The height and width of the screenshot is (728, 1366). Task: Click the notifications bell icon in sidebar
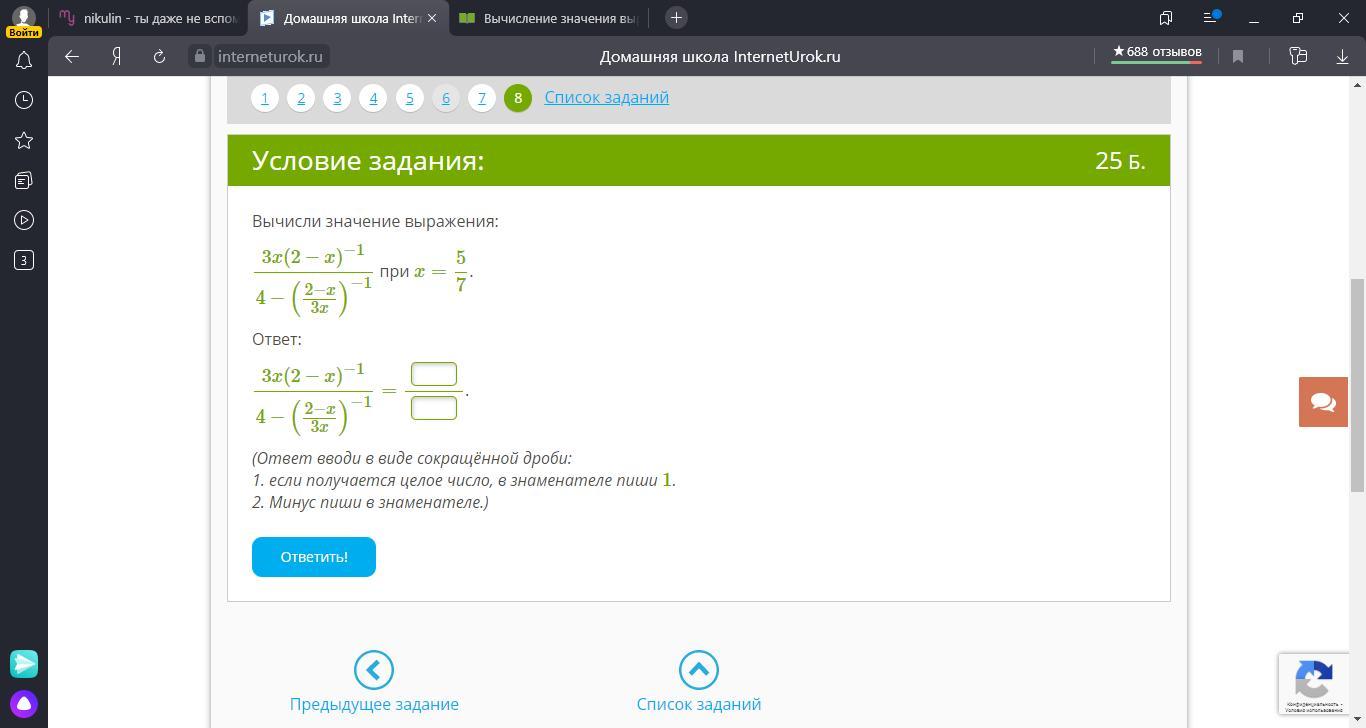(x=24, y=60)
